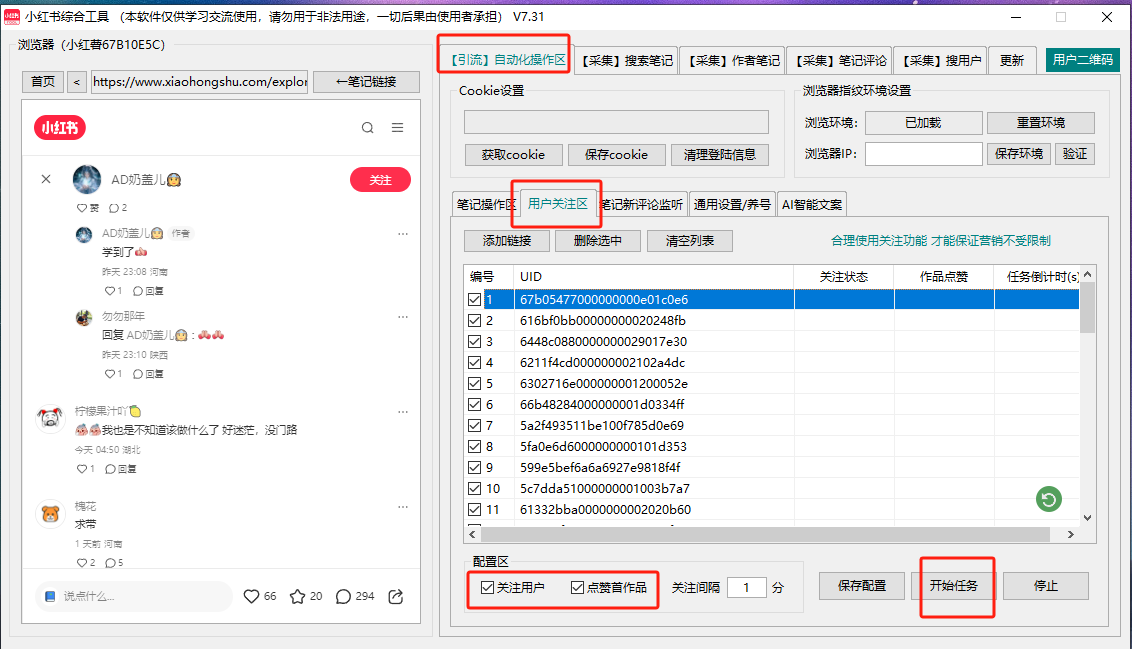Click the red 小红书 logo
Image resolution: width=1132 pixels, height=649 pixels.
tap(60, 128)
